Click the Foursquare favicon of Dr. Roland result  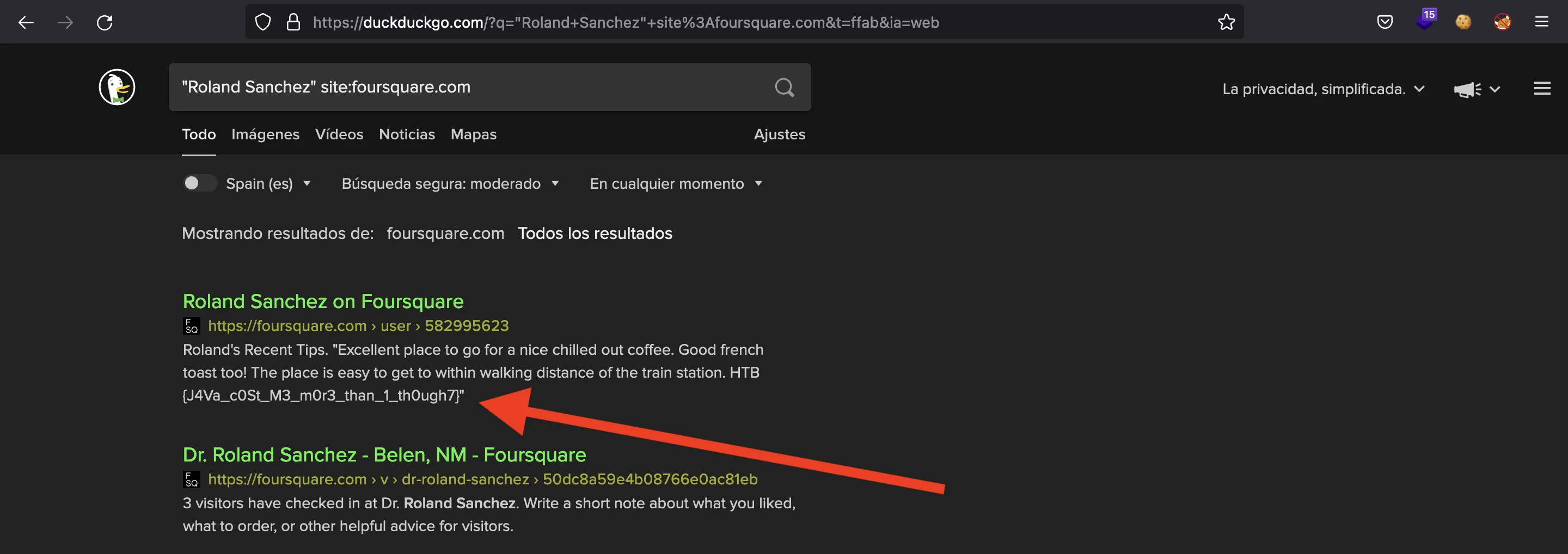(x=191, y=479)
